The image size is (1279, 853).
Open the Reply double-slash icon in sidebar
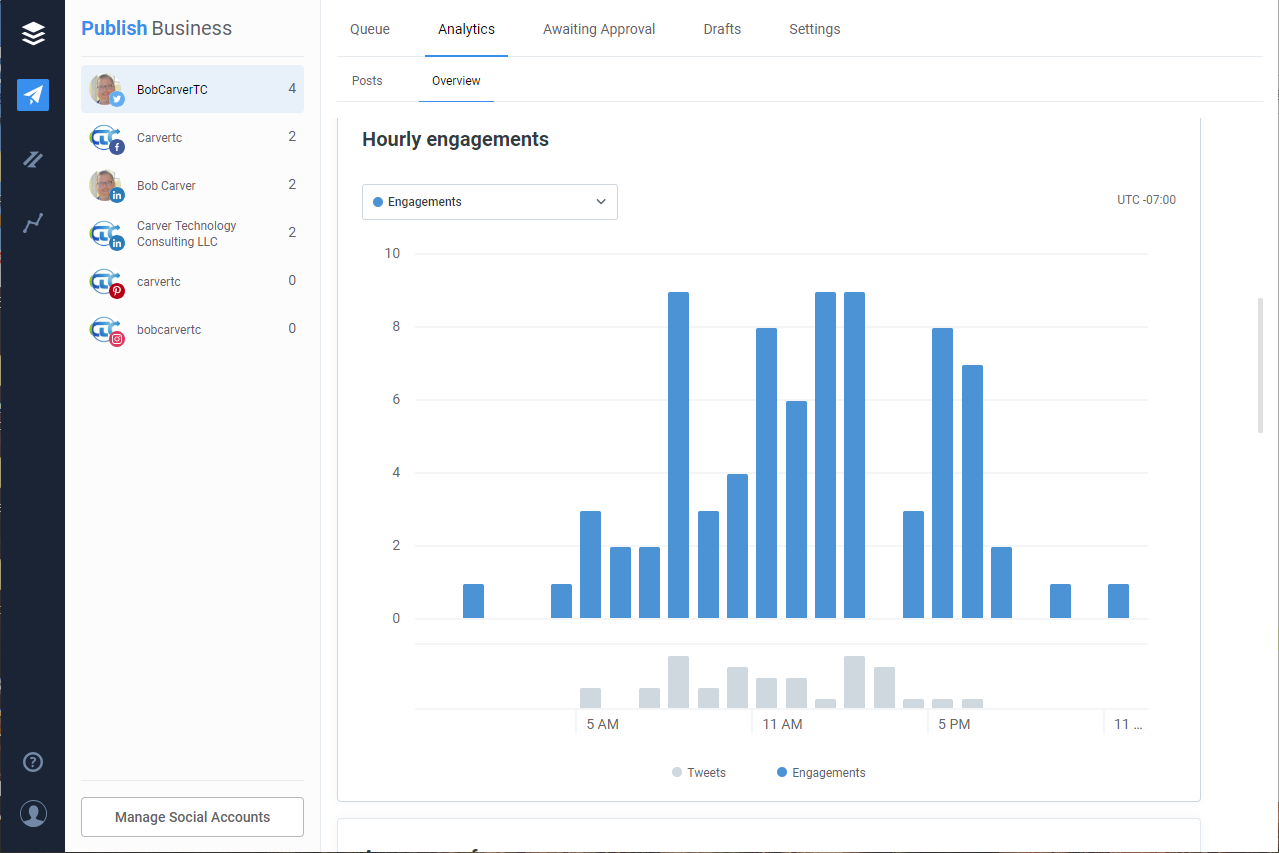pos(33,159)
